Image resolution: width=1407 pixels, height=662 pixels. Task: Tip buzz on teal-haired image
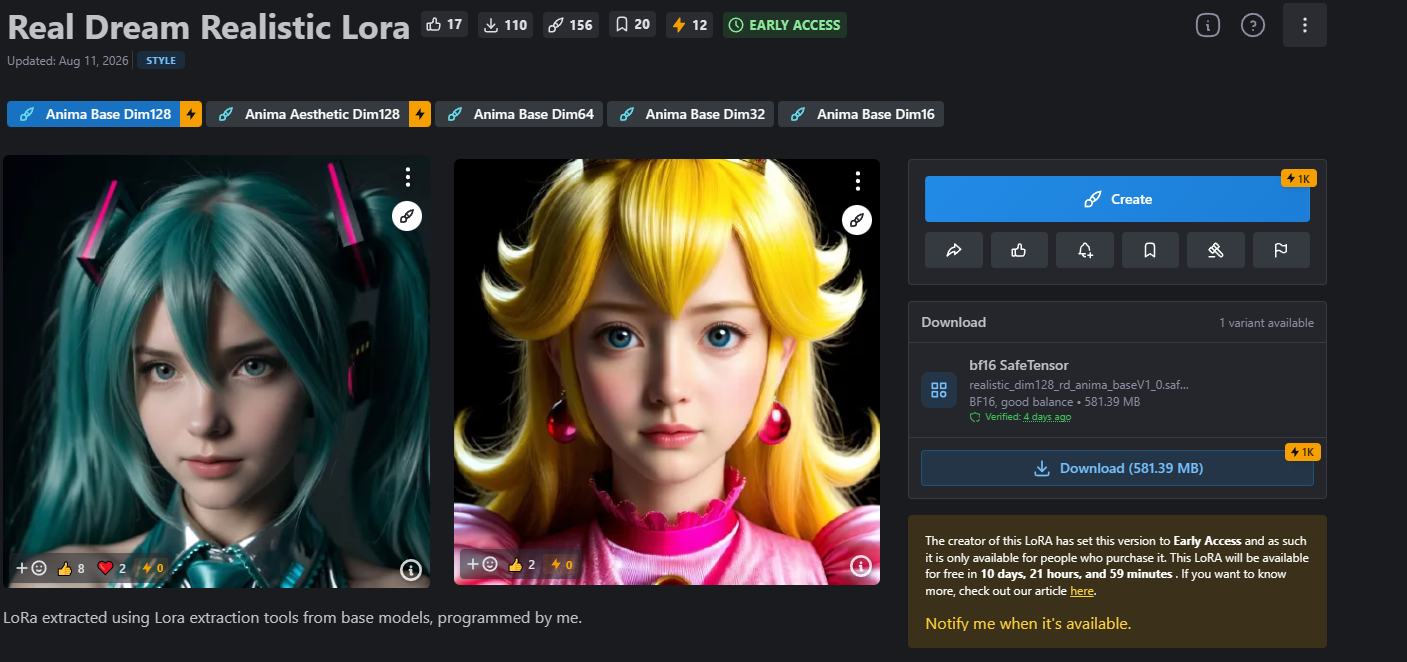152,568
